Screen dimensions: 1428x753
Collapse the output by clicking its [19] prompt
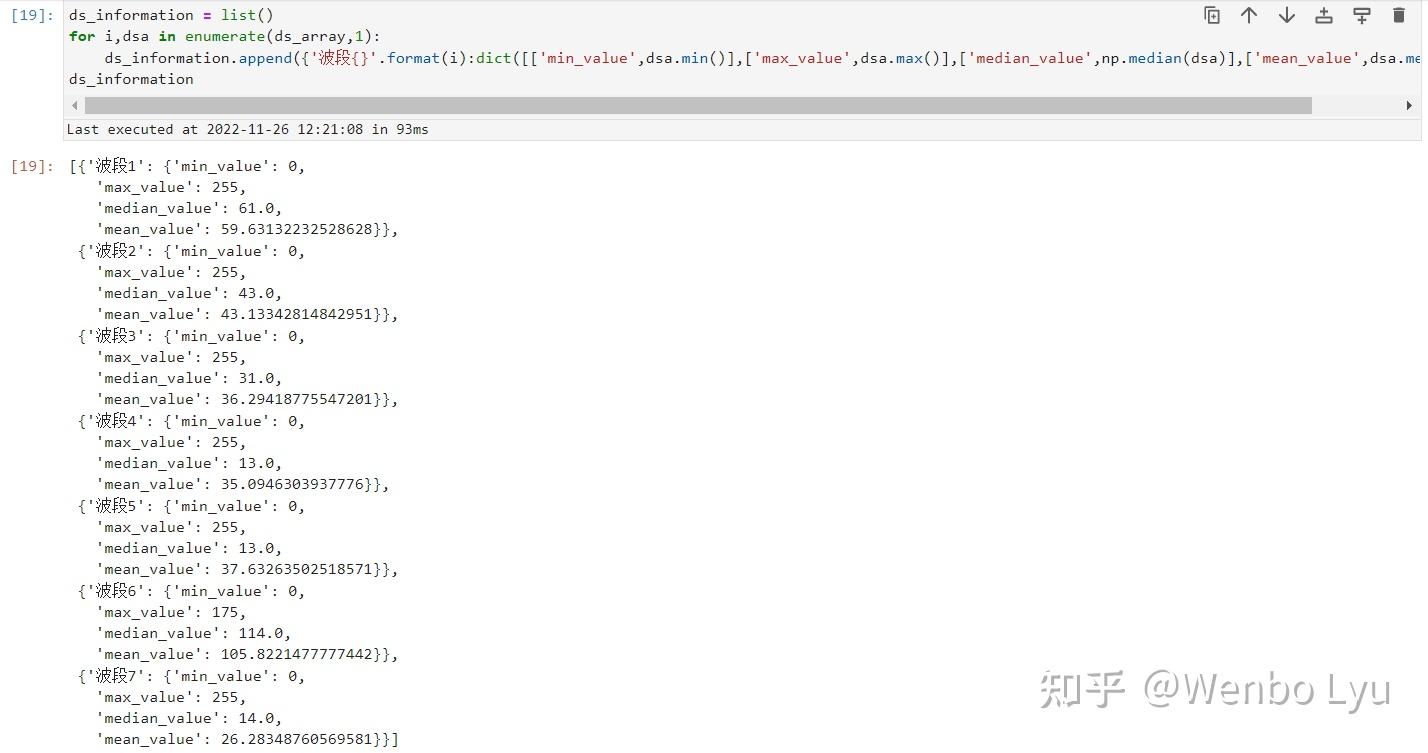coord(30,166)
